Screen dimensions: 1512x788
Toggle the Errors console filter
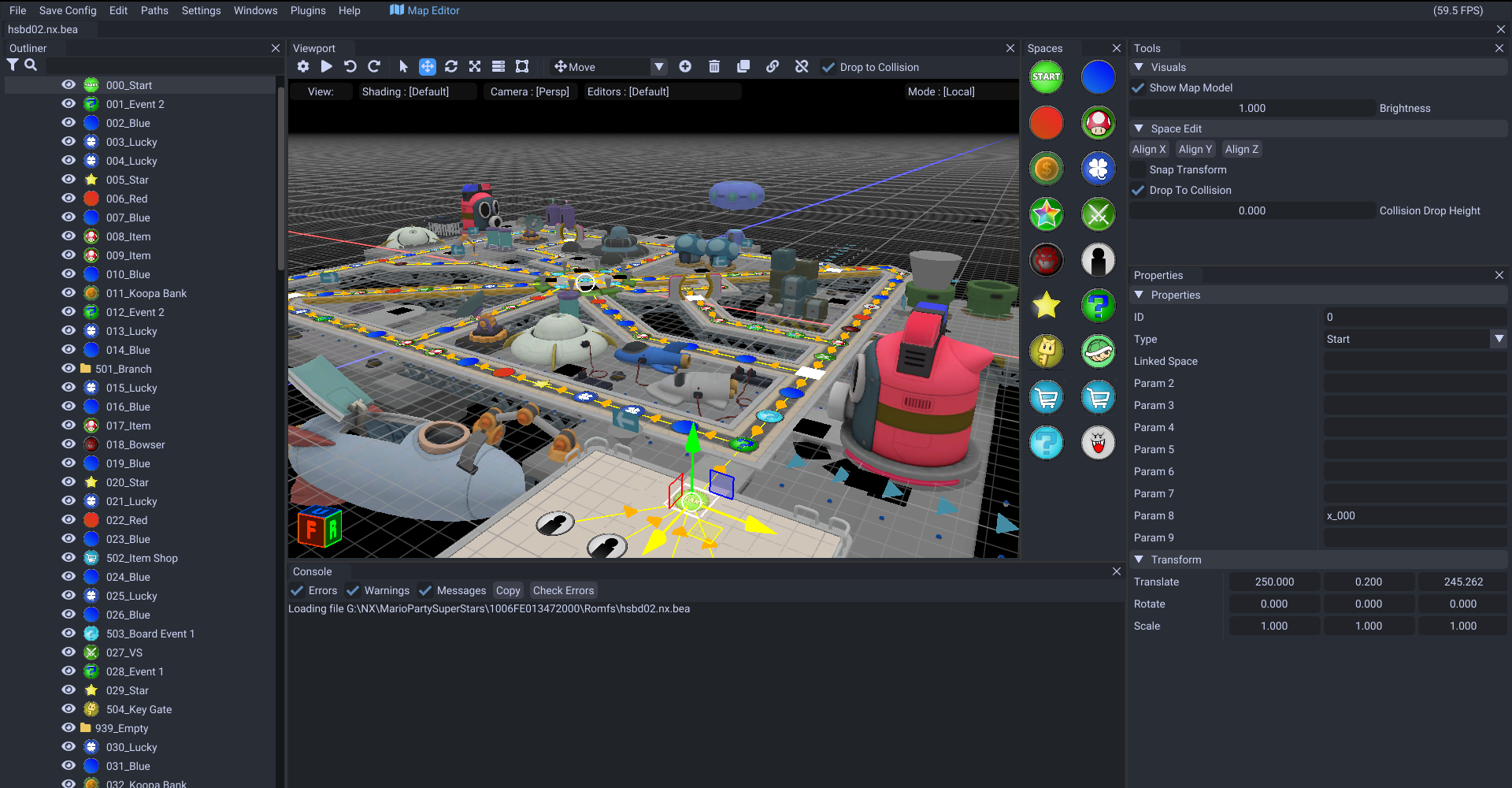297,590
